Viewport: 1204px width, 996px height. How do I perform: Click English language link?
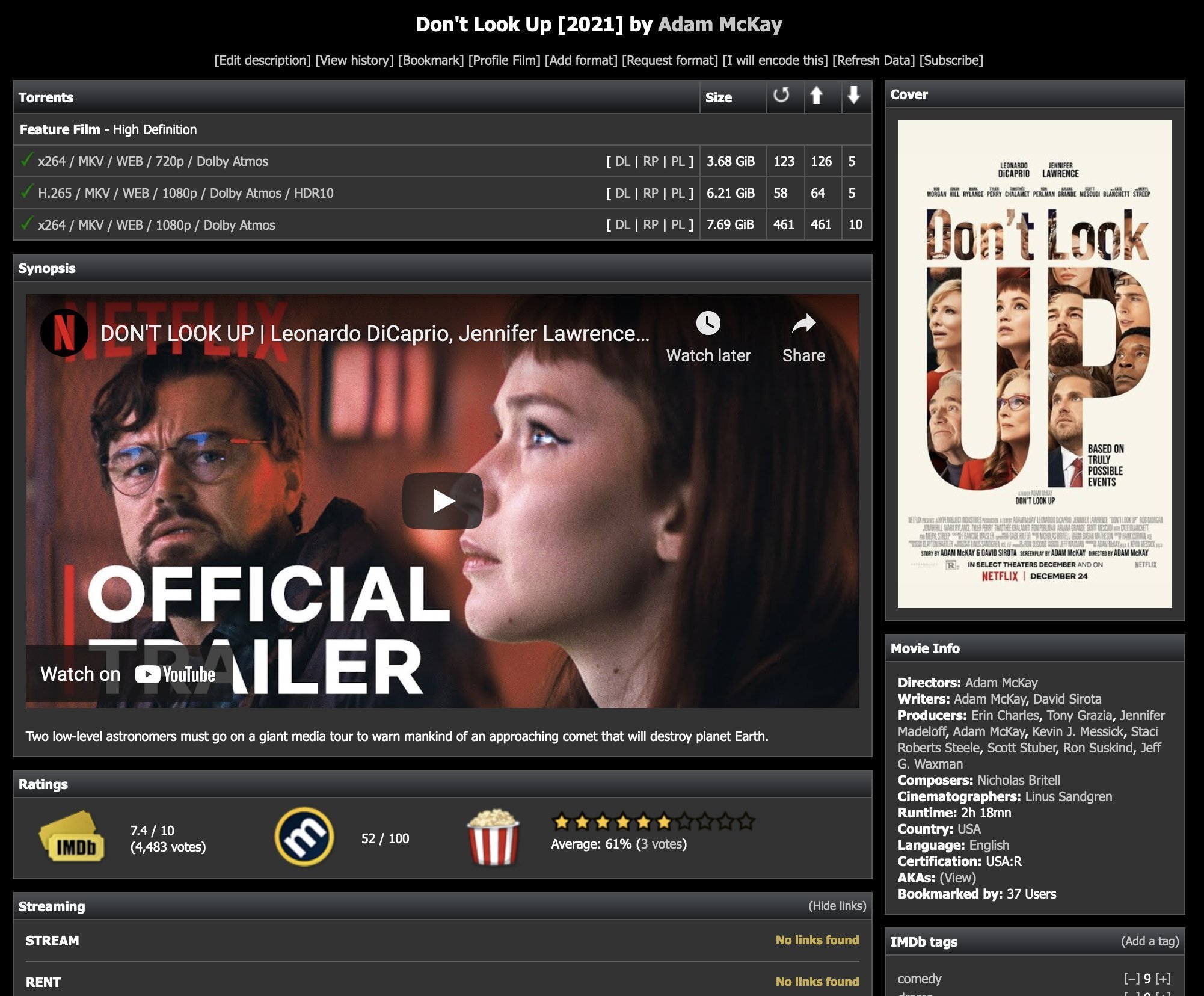point(989,845)
